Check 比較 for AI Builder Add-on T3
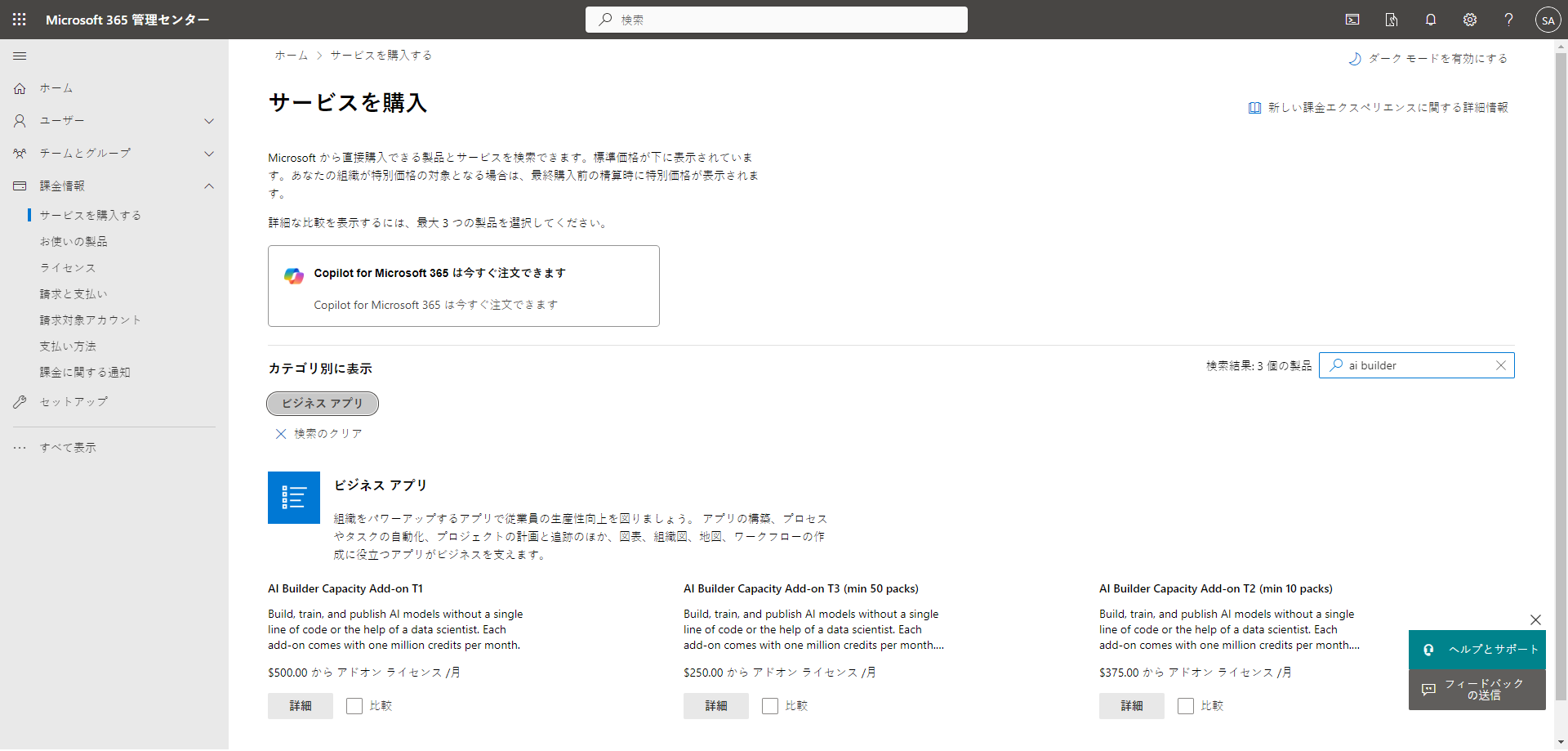This screenshot has width=1568, height=751. coord(770,706)
